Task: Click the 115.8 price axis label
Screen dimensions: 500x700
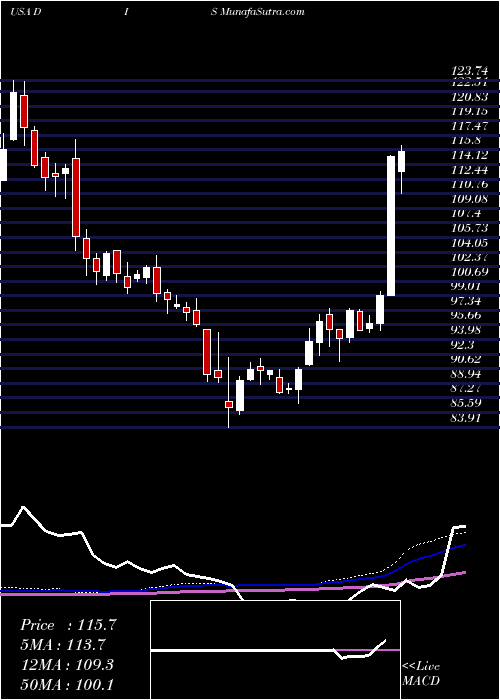Action: point(467,140)
